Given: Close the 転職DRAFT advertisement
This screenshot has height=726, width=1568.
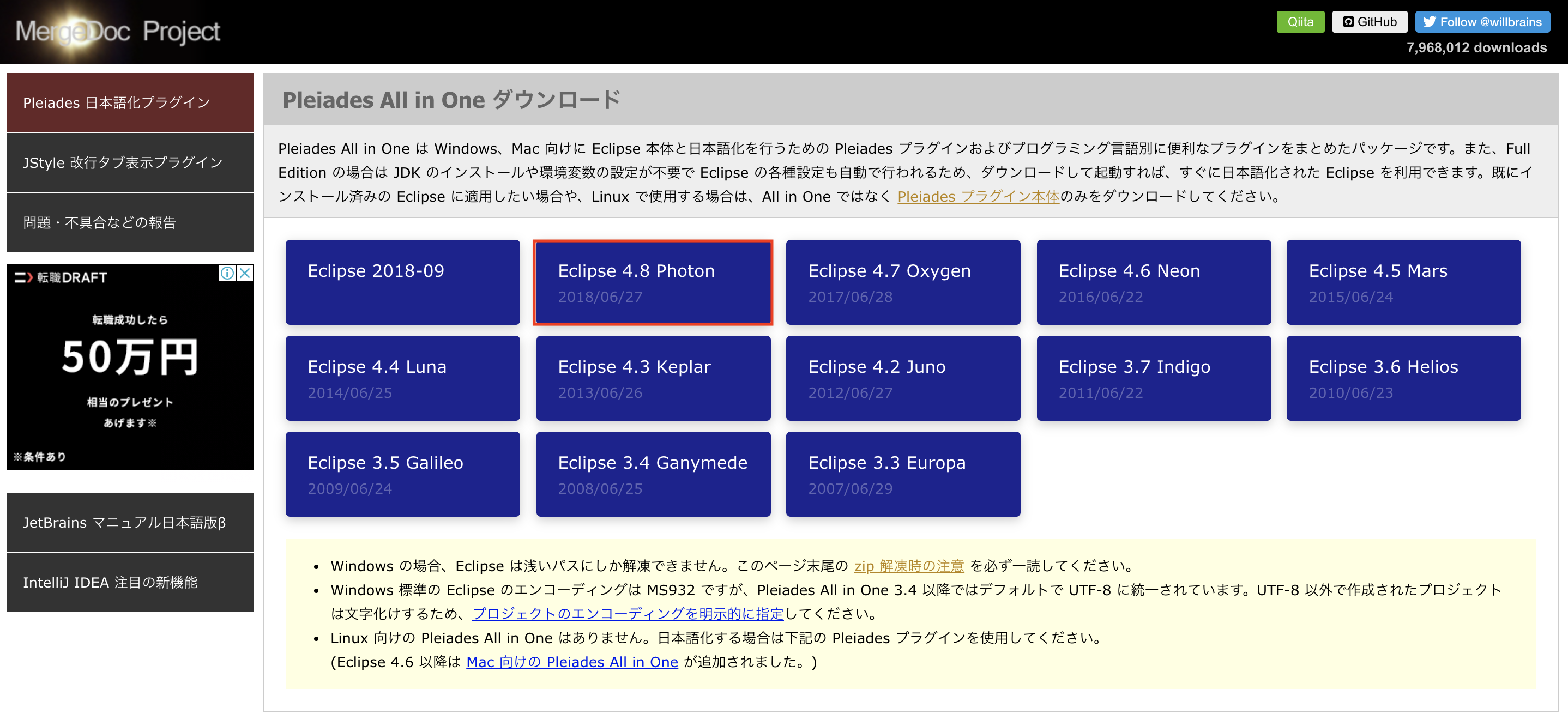Looking at the screenshot, I should coord(245,273).
